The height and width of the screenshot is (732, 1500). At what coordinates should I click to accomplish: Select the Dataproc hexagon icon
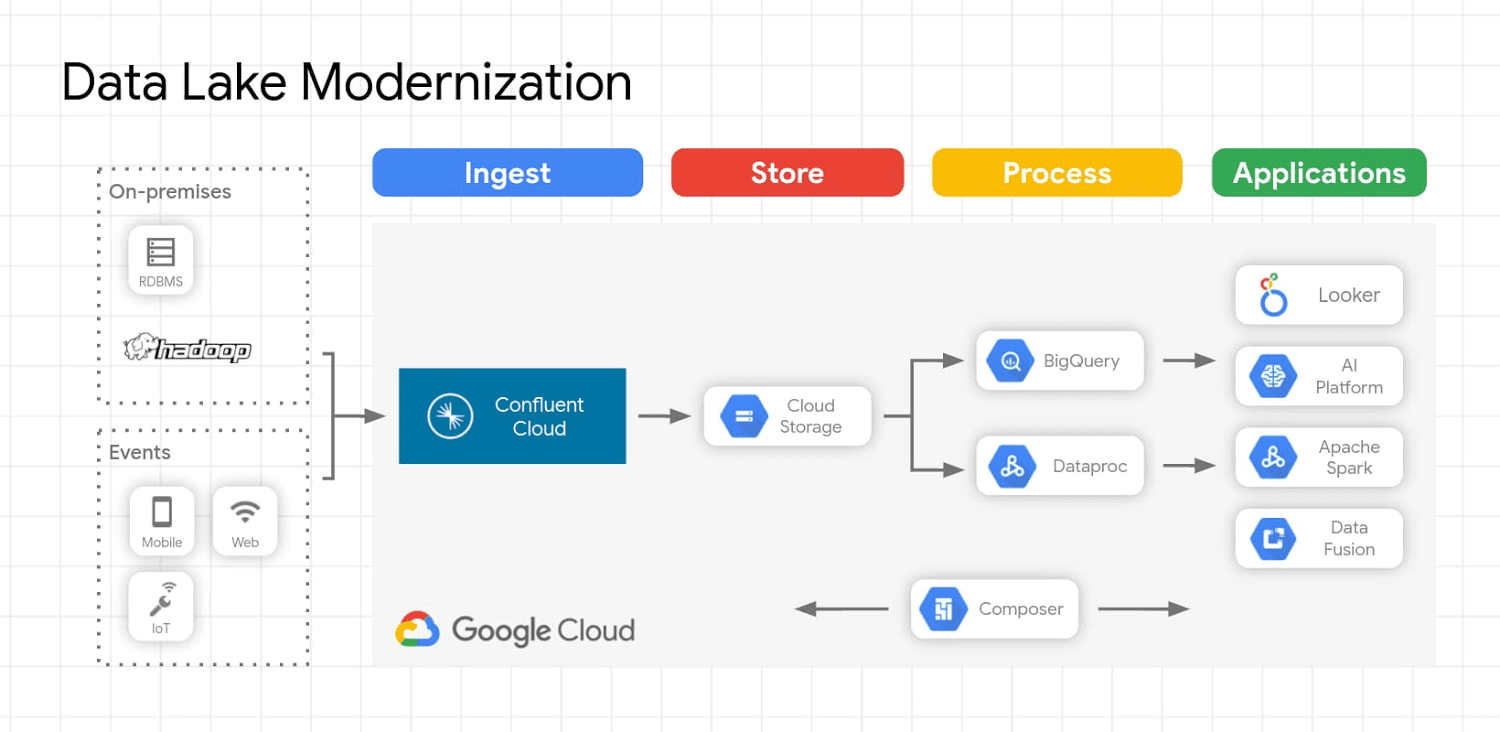(x=1012, y=466)
